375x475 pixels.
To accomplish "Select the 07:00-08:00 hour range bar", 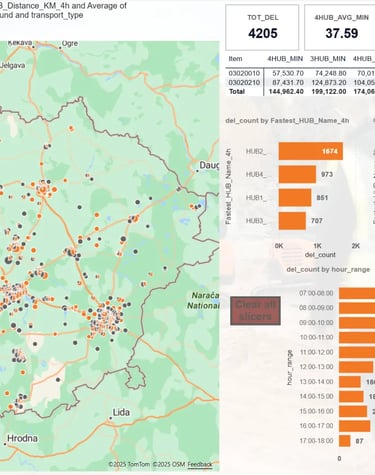I will coord(357,293).
